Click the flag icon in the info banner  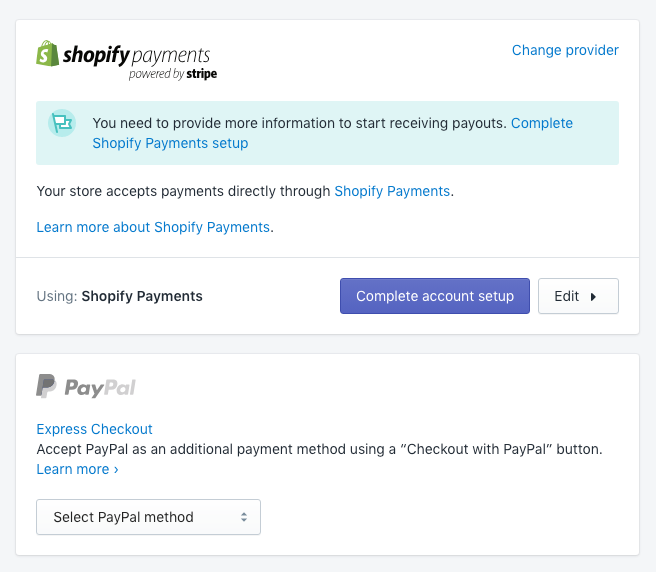click(x=62, y=123)
